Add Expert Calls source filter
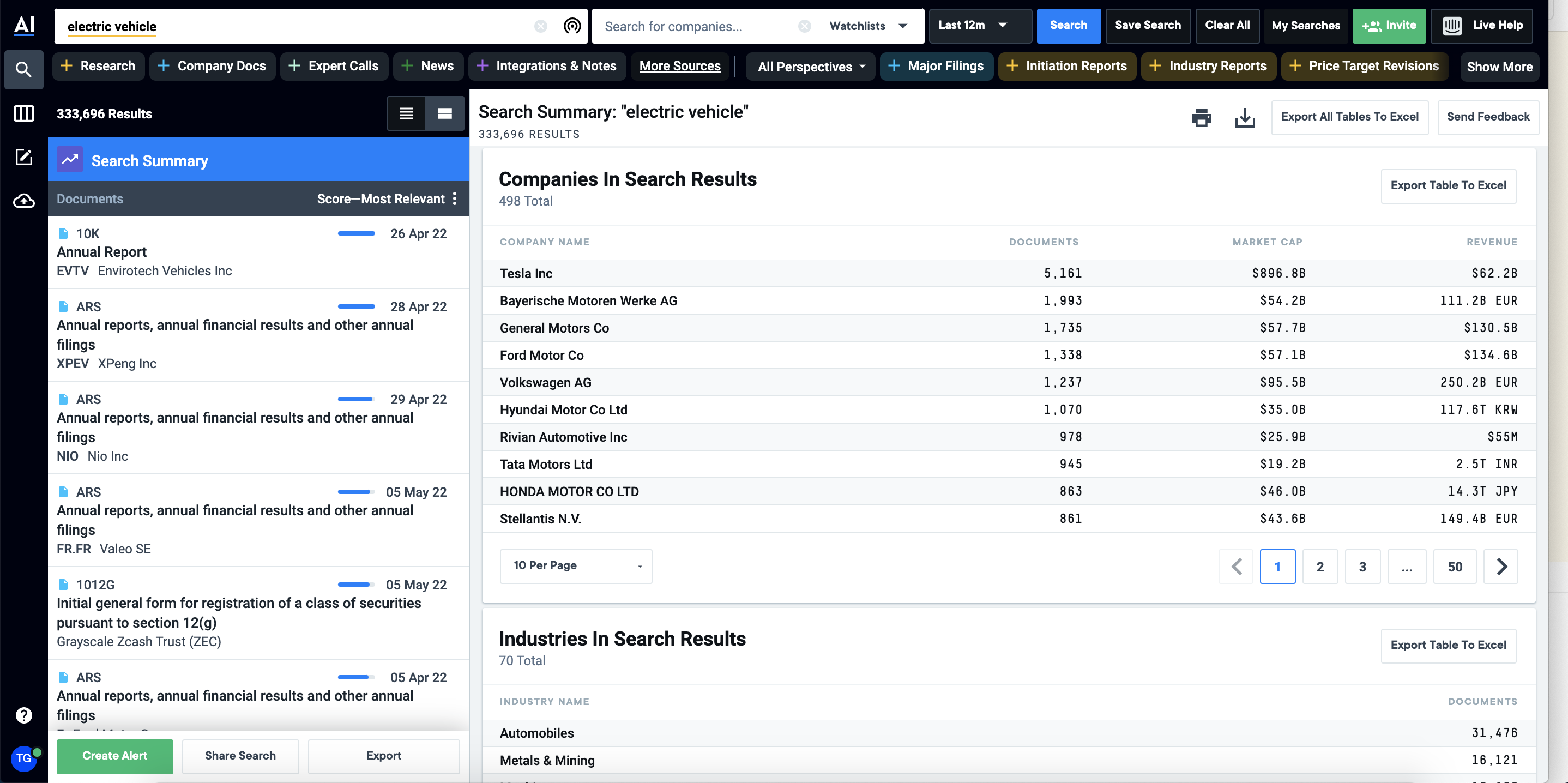Viewport: 1568px width, 783px height. [334, 66]
